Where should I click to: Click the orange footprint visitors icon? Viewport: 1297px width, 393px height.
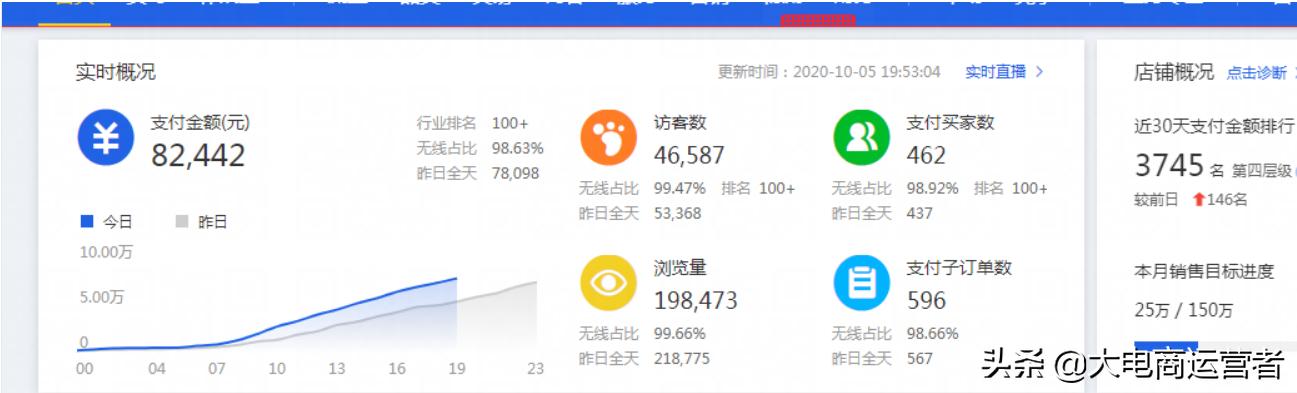pos(608,138)
